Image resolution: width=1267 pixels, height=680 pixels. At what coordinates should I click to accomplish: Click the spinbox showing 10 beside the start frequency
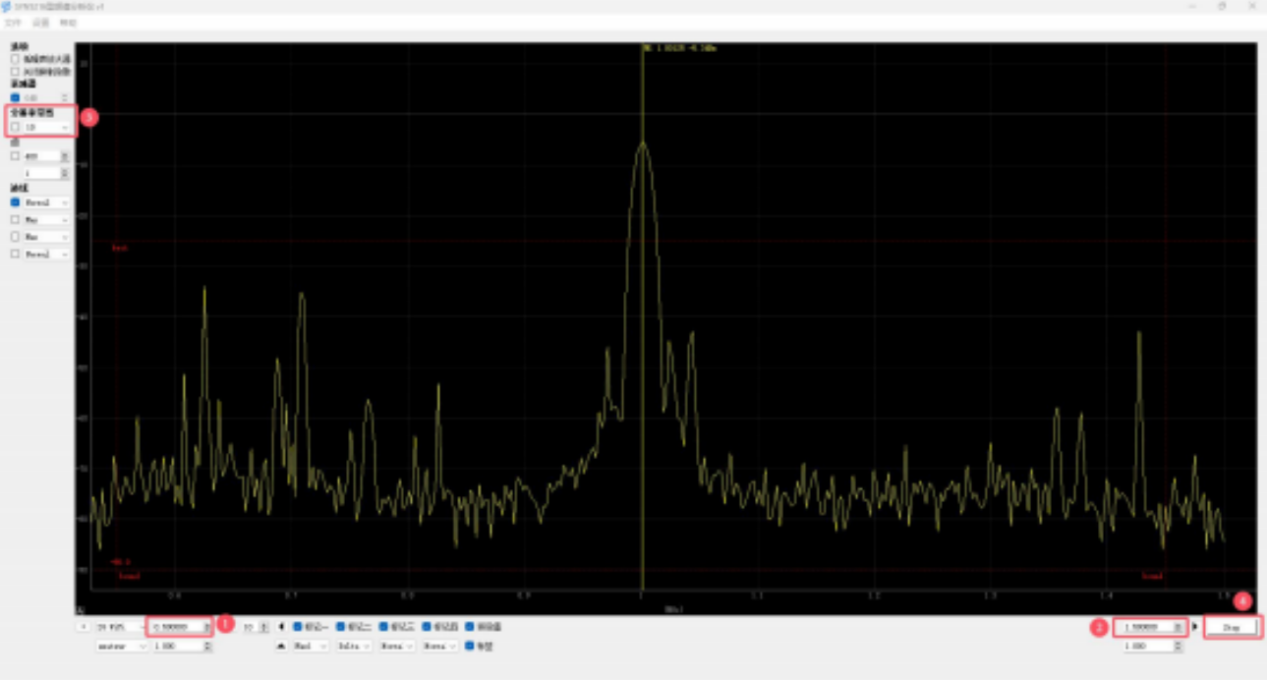pos(254,627)
